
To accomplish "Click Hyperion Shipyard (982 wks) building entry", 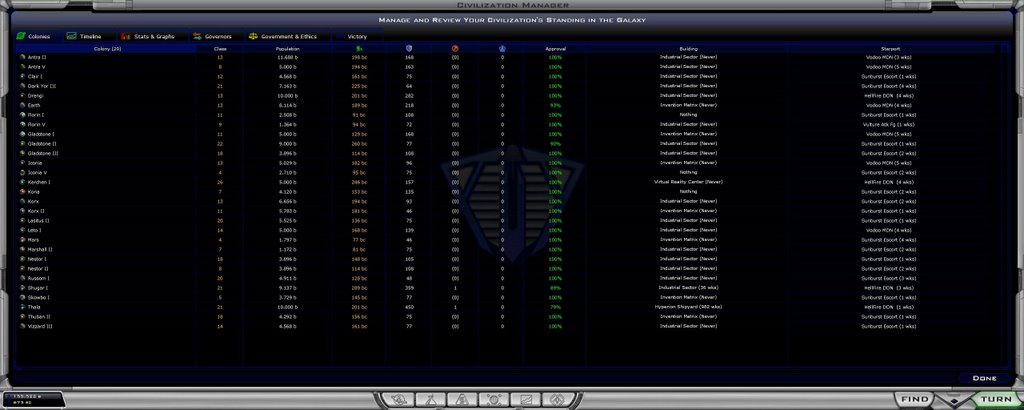I will pyautogui.click(x=688, y=307).
